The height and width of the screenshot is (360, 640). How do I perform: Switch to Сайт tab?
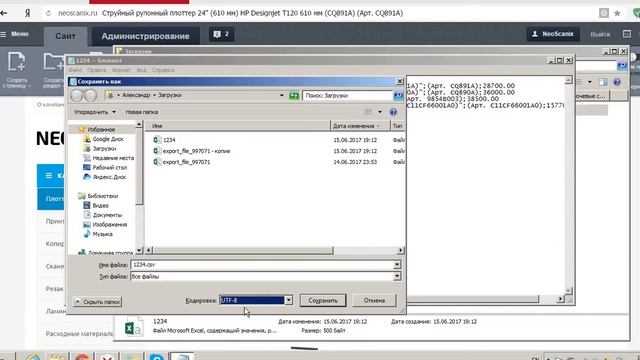tap(65, 36)
